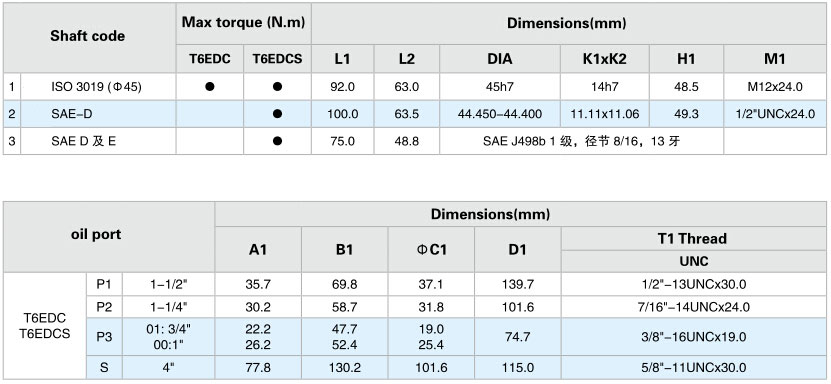Image resolution: width=831 pixels, height=384 pixels.
Task: Click the T6EDC dot for ISO 3019
Action: coord(210,87)
